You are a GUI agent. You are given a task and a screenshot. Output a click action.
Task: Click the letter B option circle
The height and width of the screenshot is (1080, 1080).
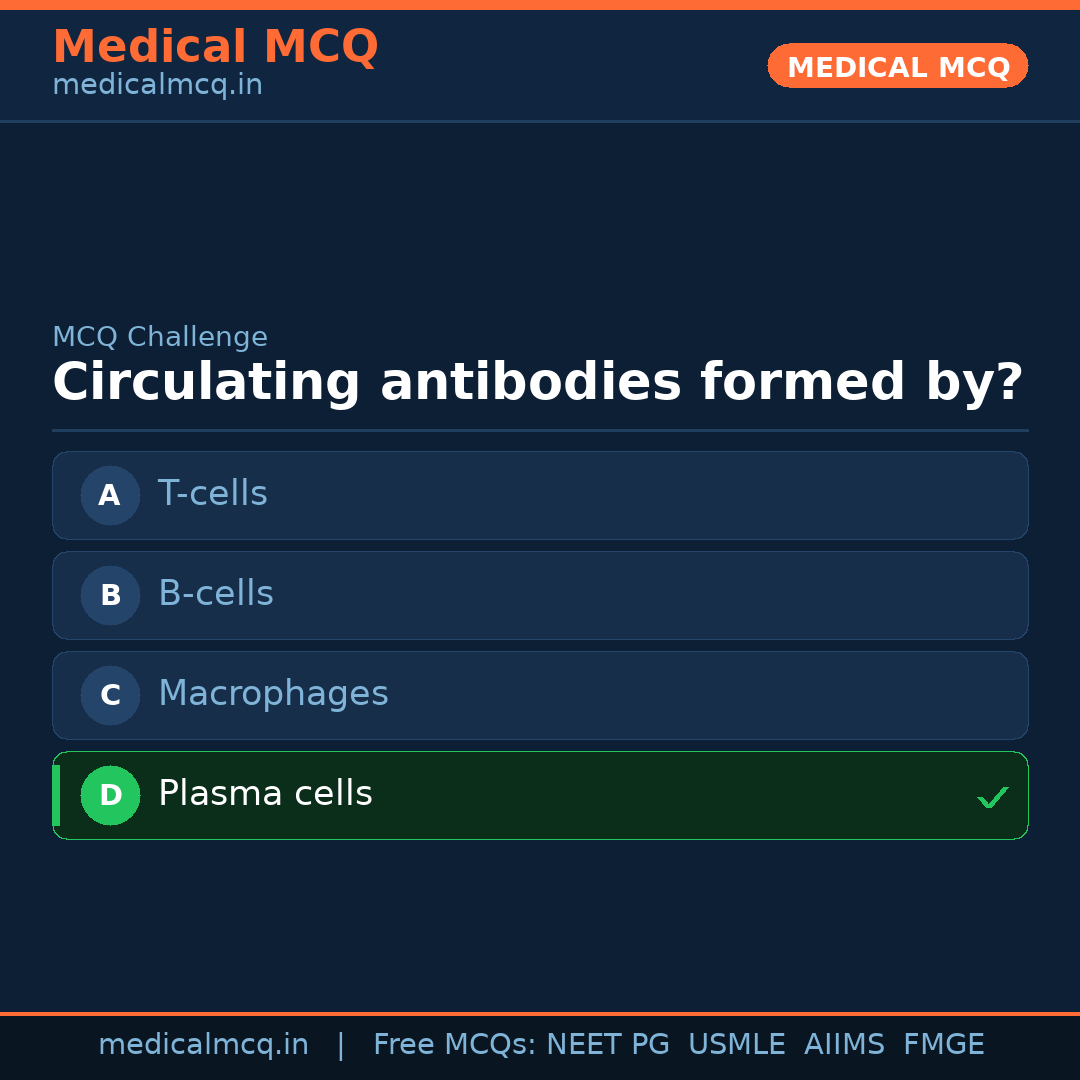110,595
